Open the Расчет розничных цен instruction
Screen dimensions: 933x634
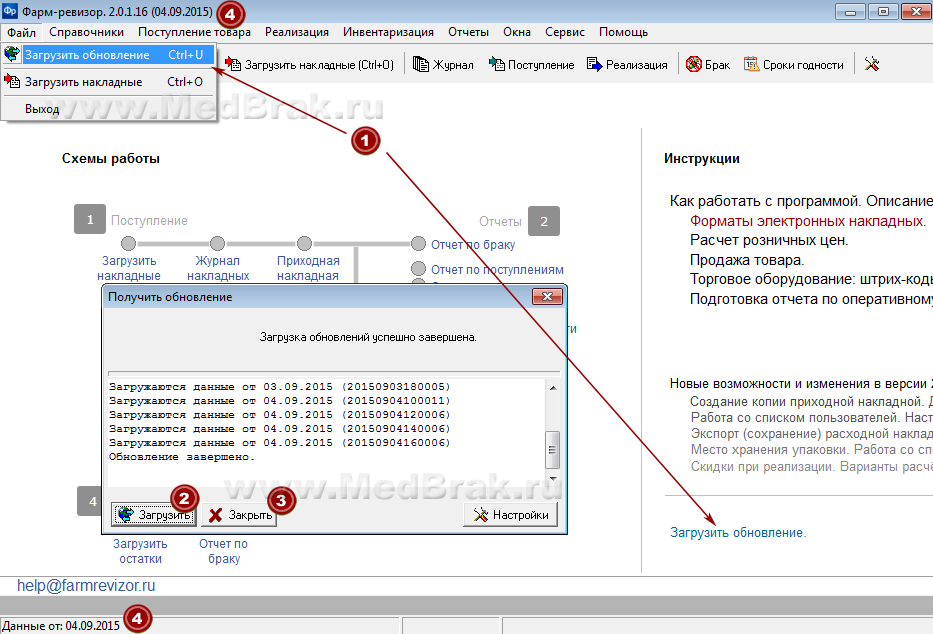tap(769, 240)
